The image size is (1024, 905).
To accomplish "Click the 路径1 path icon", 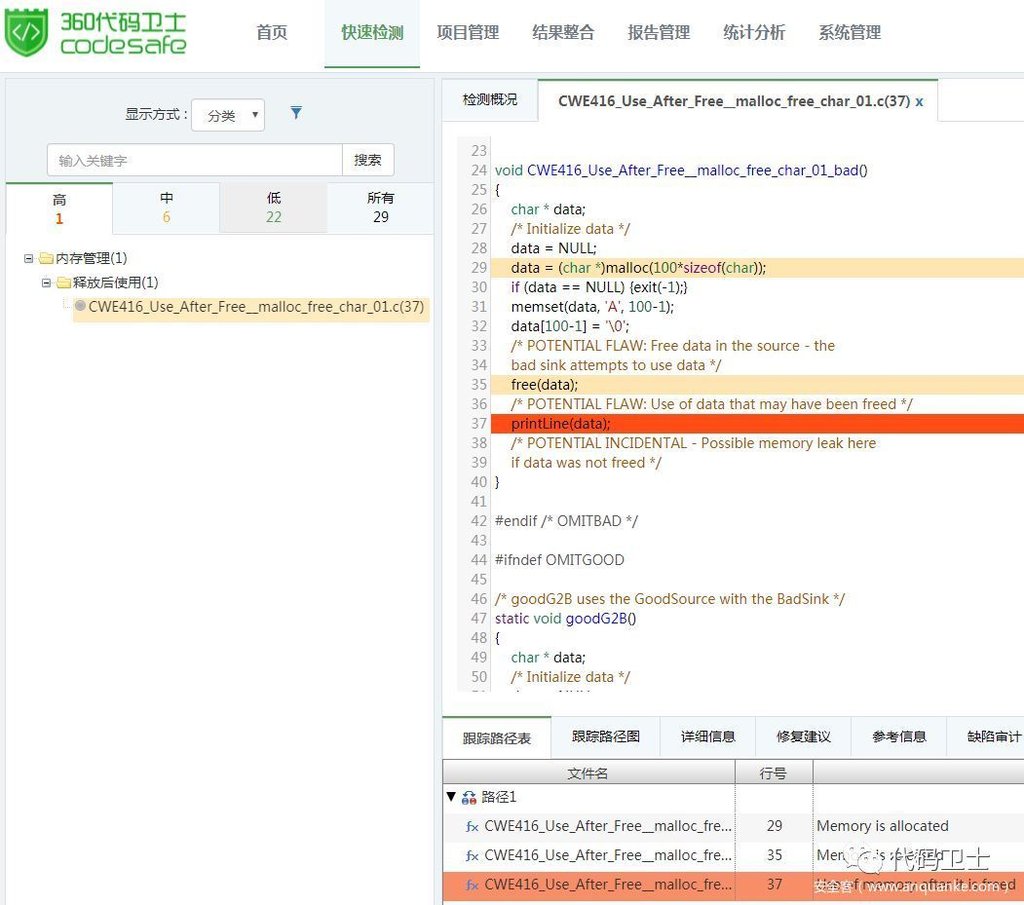I will [x=469, y=798].
